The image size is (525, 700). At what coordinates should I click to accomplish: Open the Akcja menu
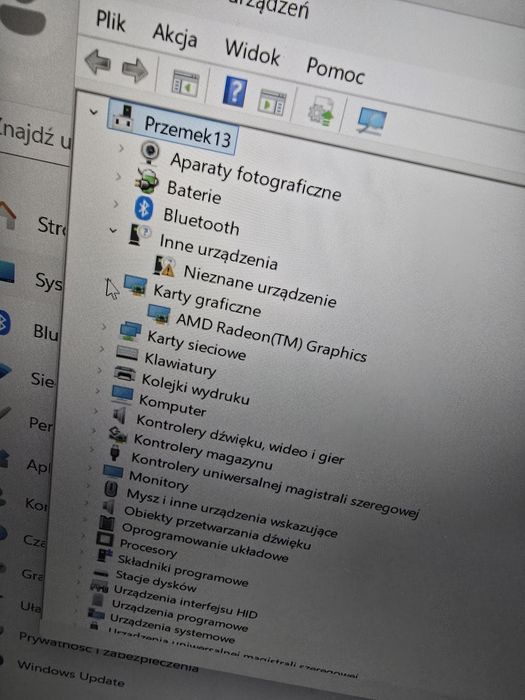tap(175, 36)
